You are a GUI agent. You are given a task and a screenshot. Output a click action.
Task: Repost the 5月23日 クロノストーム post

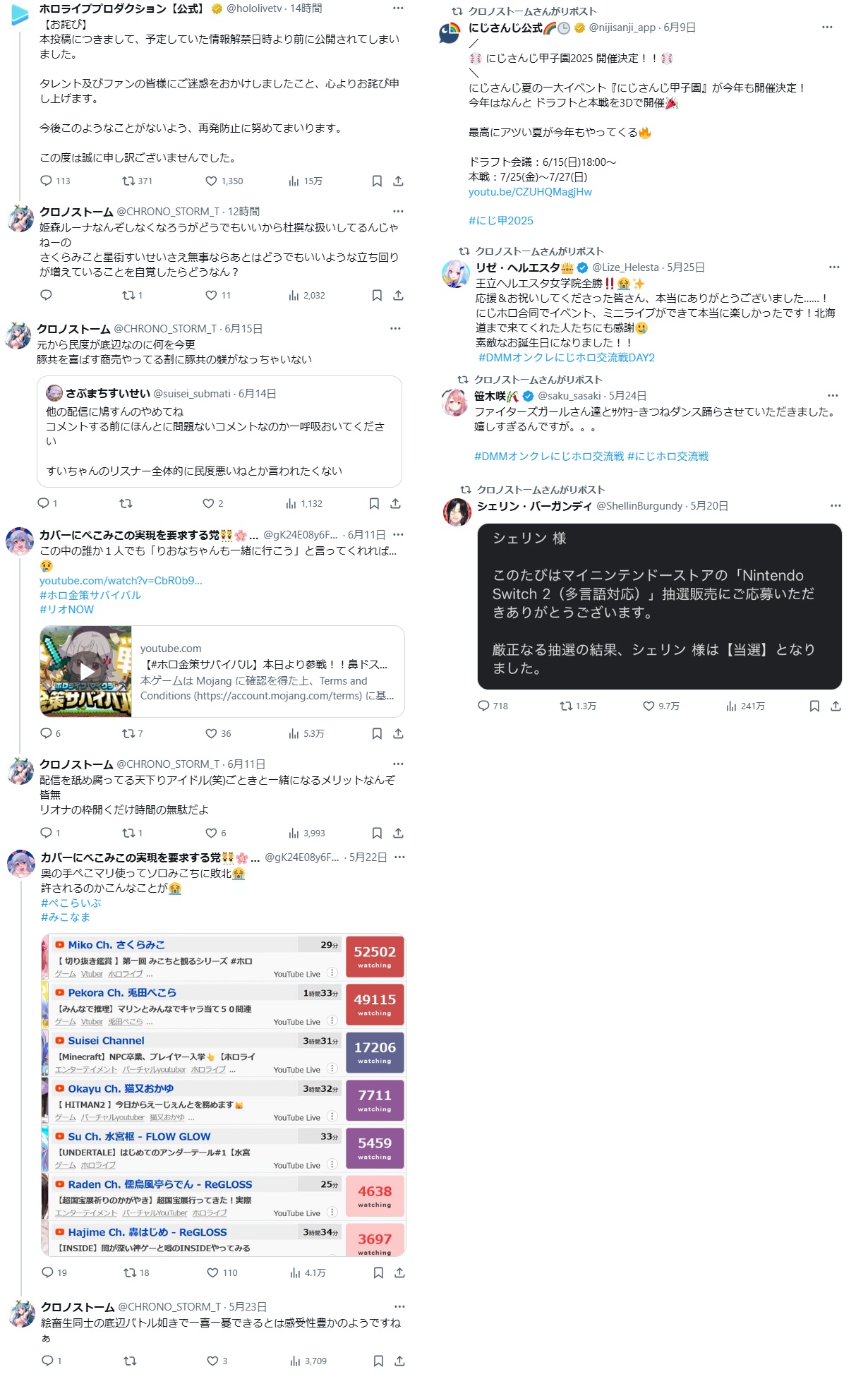click(130, 1361)
